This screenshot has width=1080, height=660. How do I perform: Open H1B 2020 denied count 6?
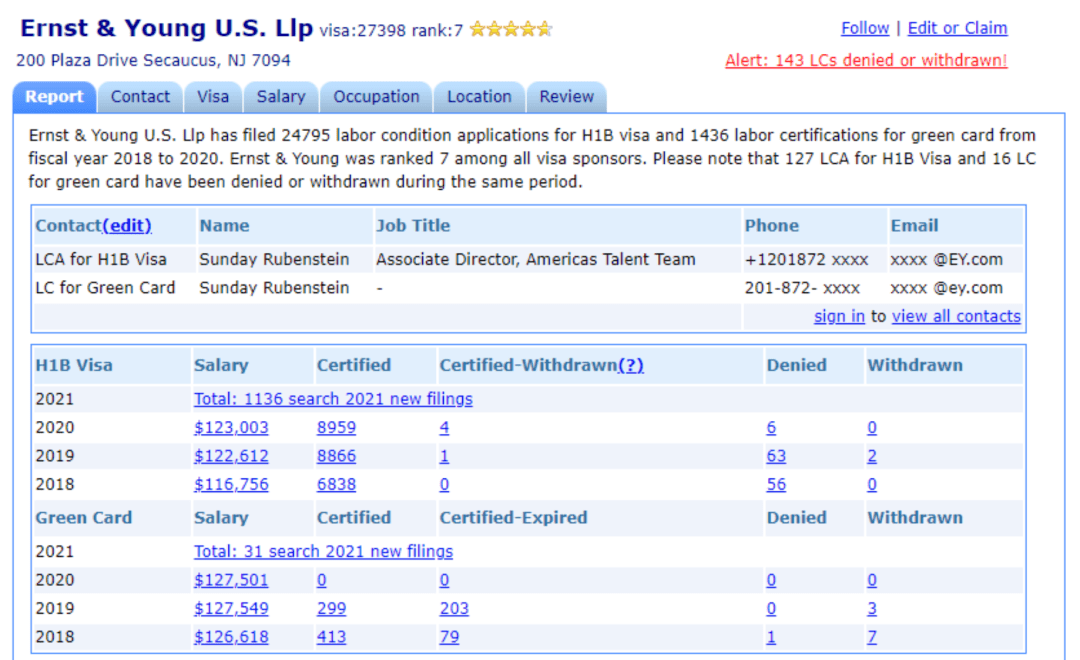[x=771, y=428]
